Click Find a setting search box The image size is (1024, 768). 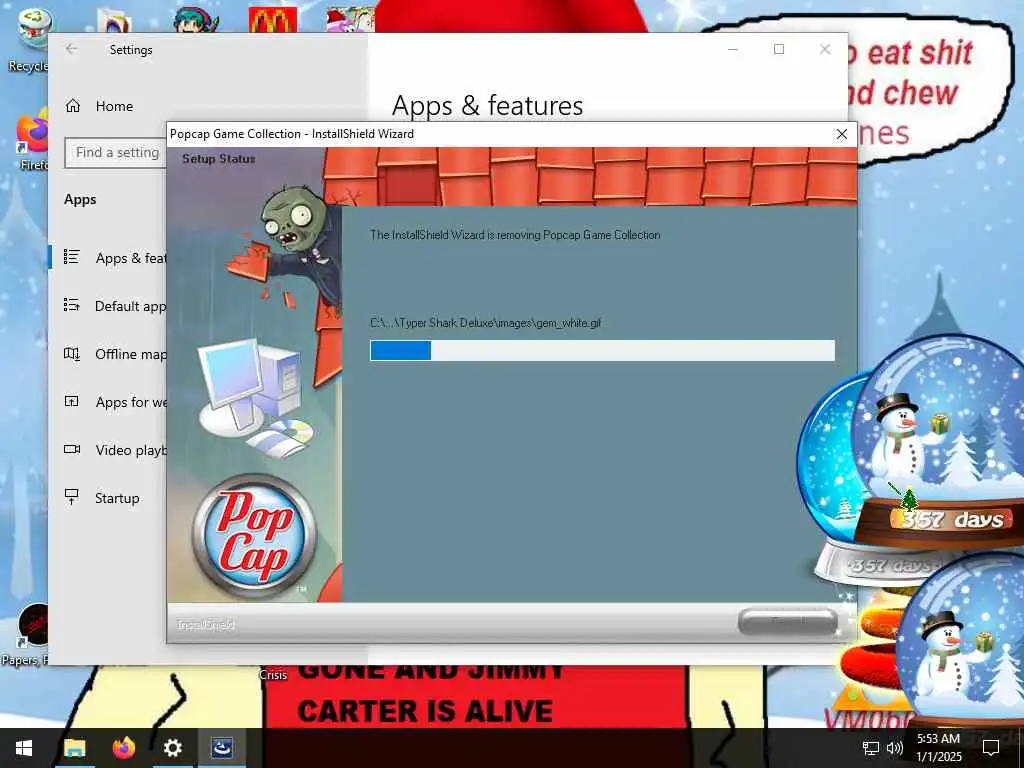tap(116, 152)
